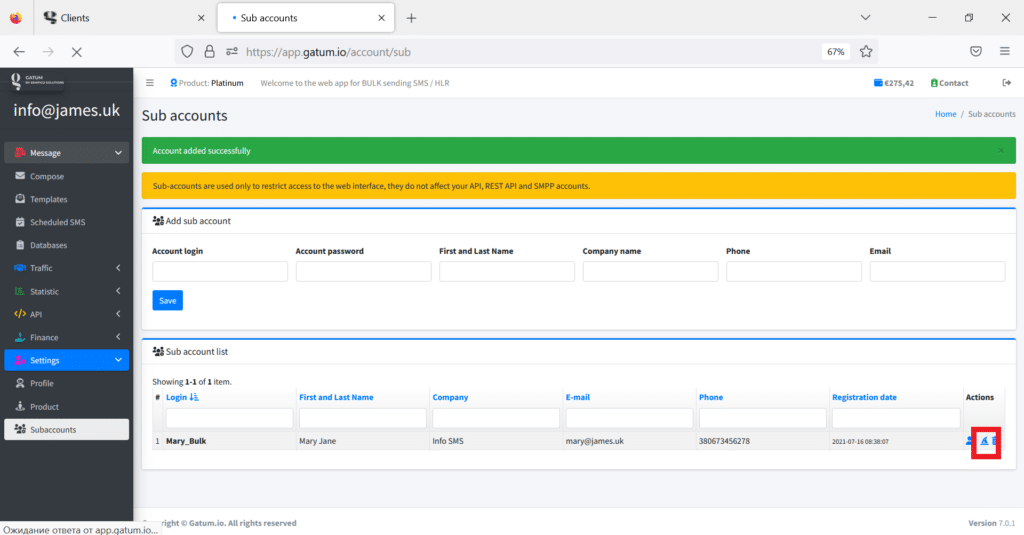The image size is (1024, 535).
Task: Click the tracking protection shield icon
Action: (x=187, y=52)
